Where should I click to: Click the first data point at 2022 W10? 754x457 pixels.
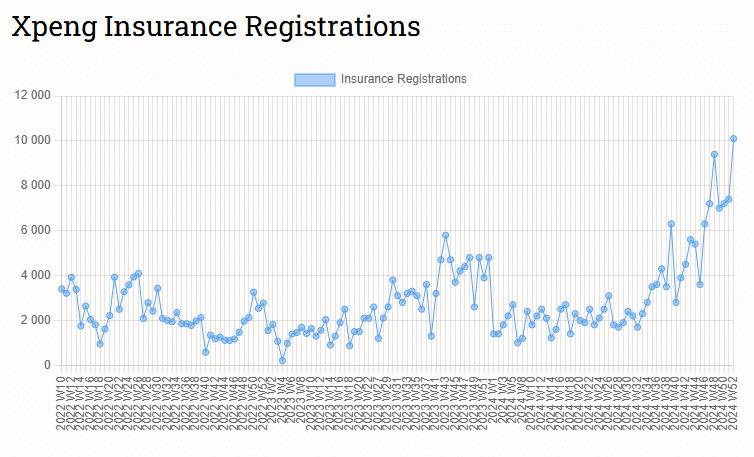tap(62, 289)
